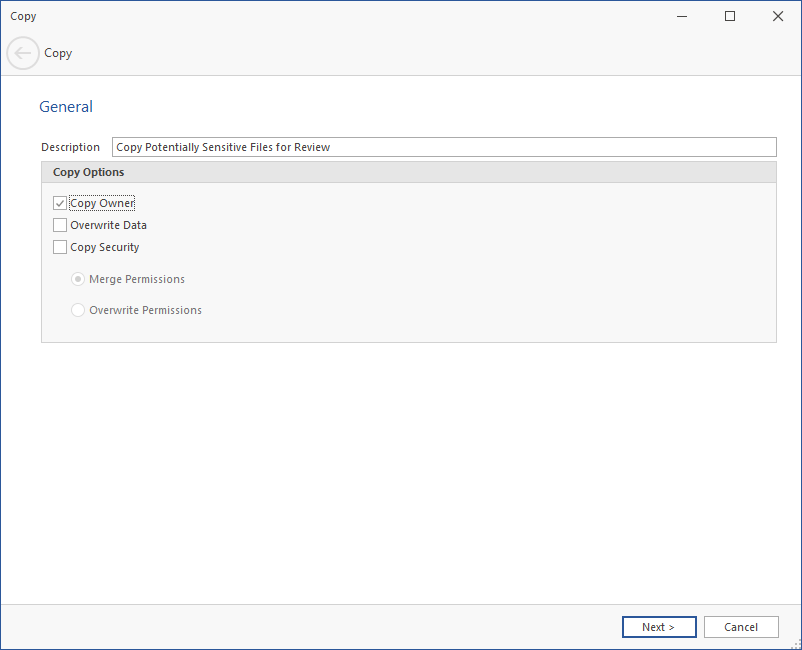Choose the Overwrite Permissions radio button
This screenshot has width=802, height=650.
[x=78, y=311]
